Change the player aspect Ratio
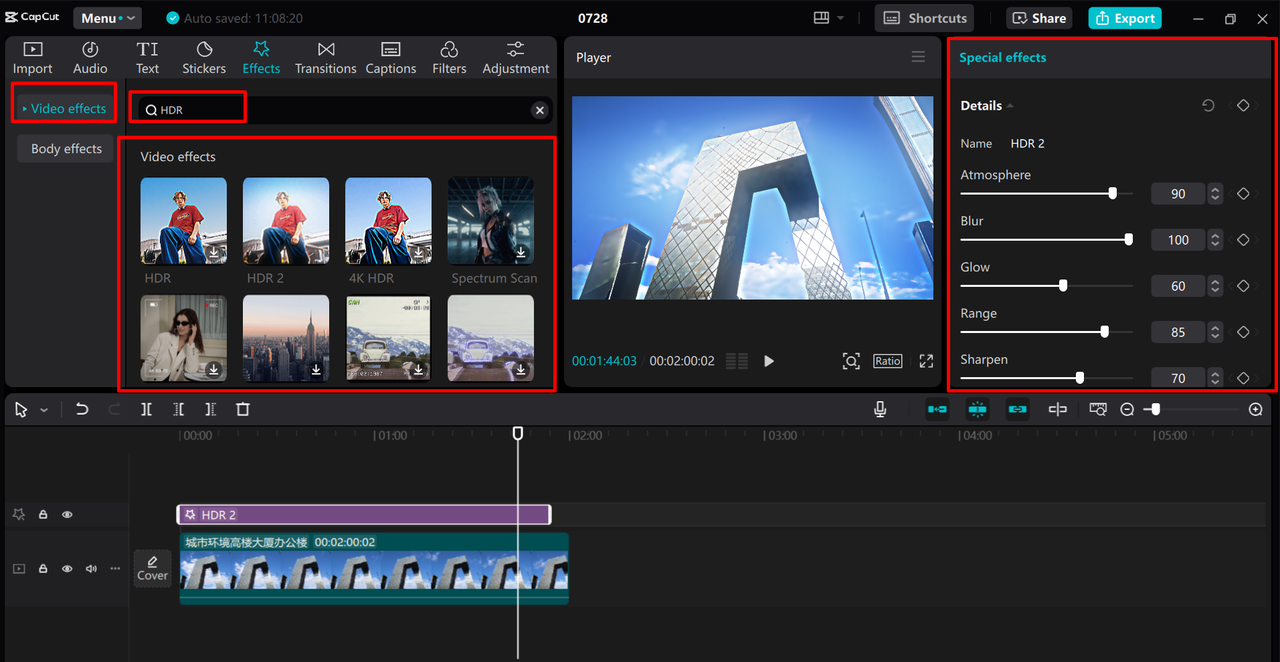Viewport: 1280px width, 662px height. pyautogui.click(x=888, y=361)
